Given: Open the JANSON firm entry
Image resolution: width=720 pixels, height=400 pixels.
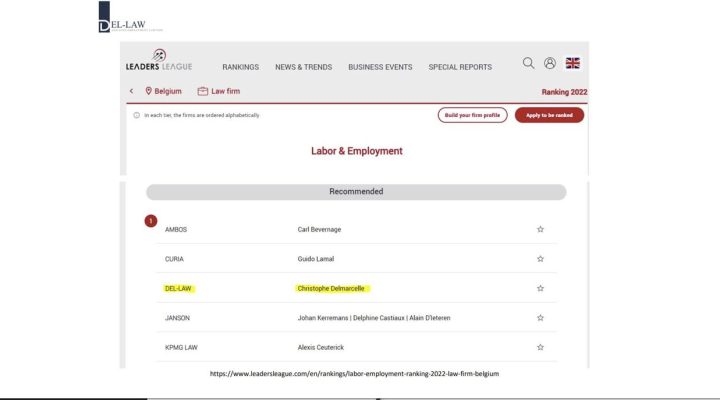Looking at the screenshot, I should point(177,318).
